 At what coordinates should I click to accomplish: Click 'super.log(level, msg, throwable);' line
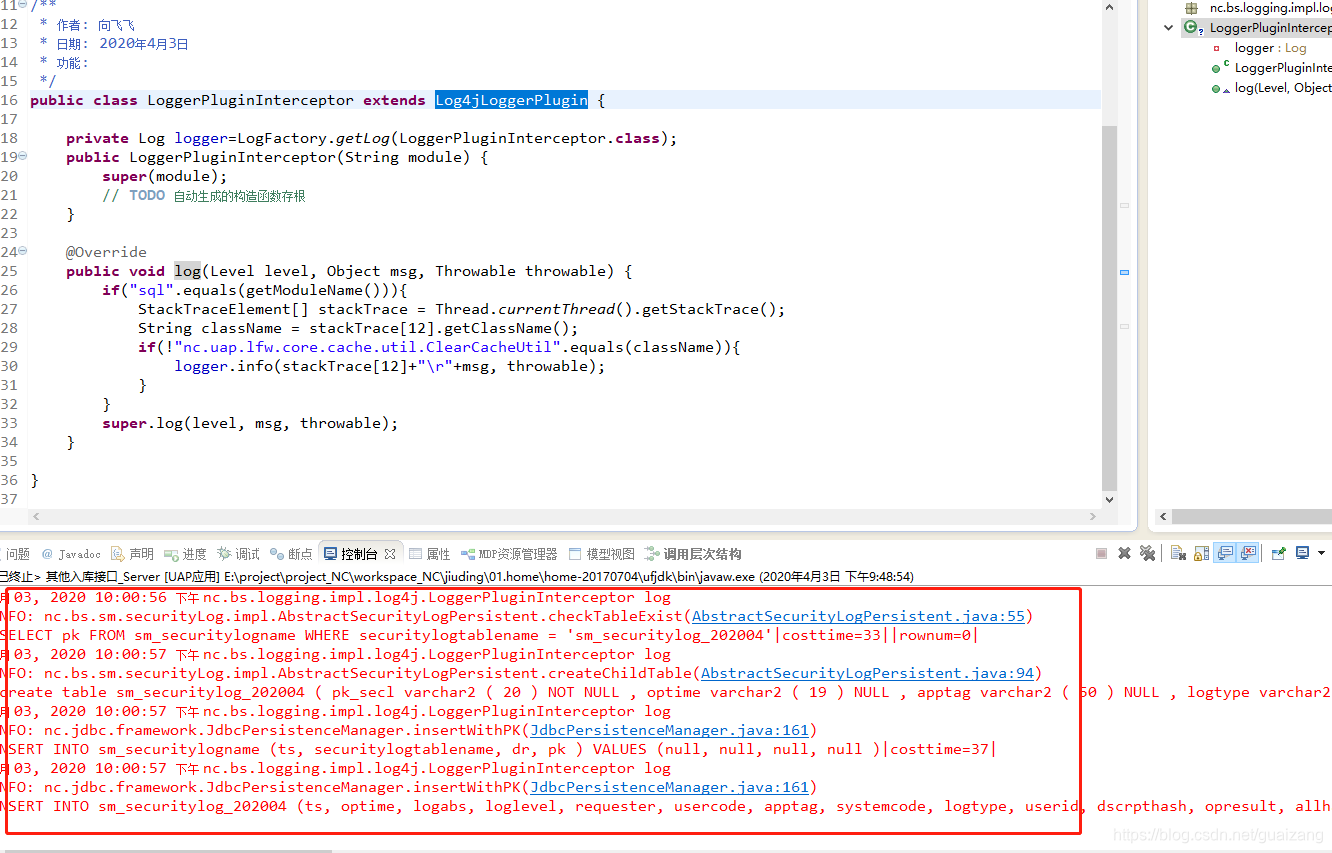pyautogui.click(x=250, y=423)
